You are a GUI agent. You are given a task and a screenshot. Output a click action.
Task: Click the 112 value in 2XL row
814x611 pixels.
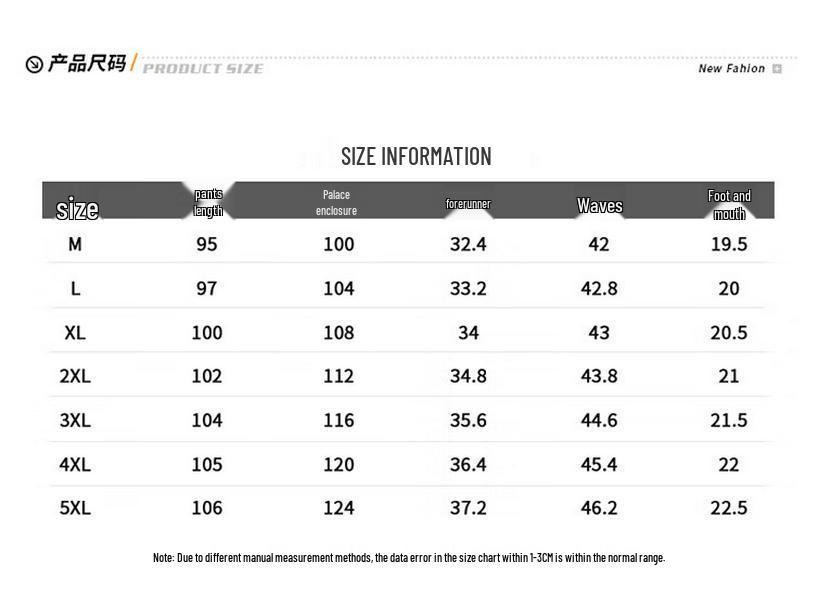point(338,376)
